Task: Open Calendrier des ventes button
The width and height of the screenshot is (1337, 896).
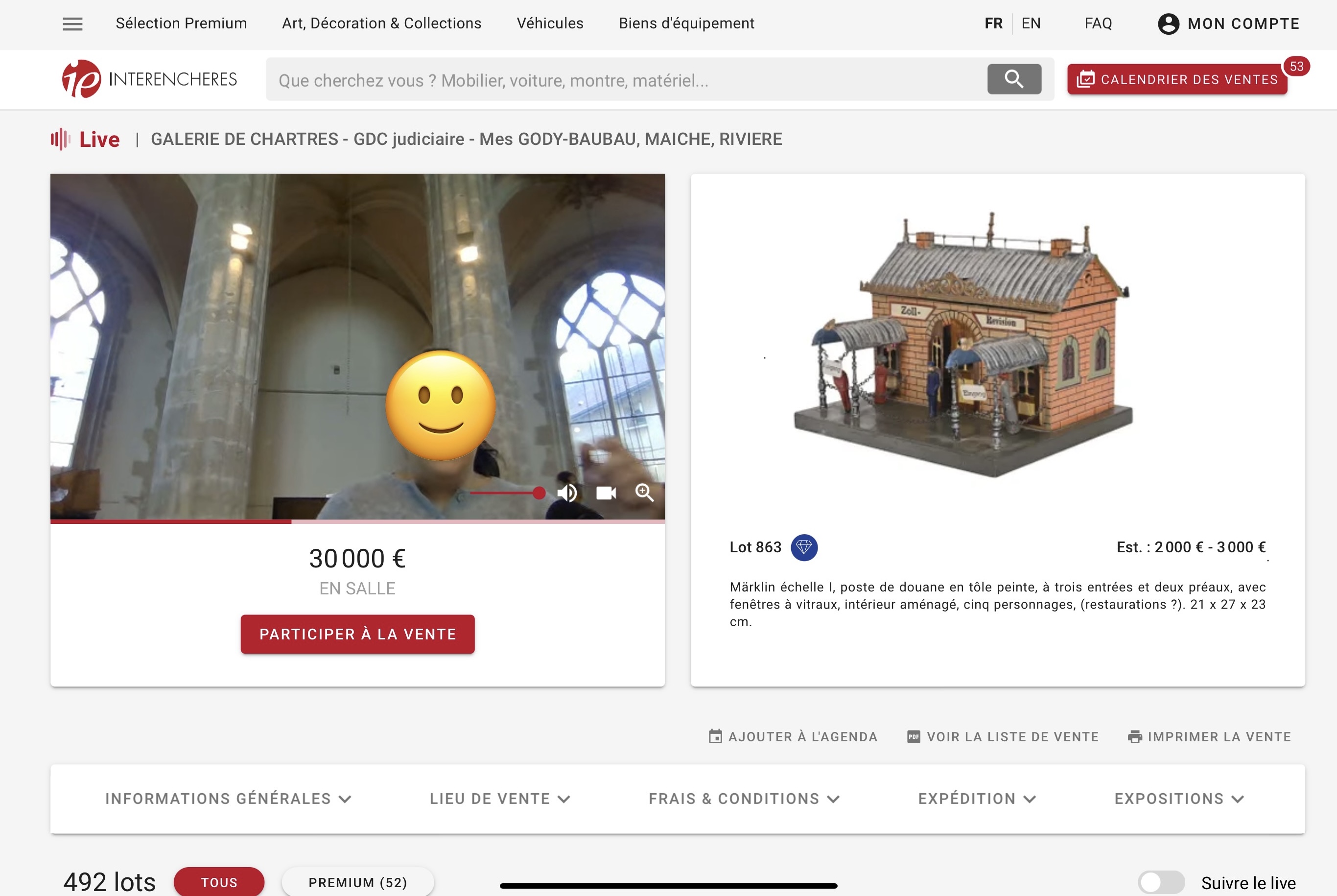Action: [1177, 79]
